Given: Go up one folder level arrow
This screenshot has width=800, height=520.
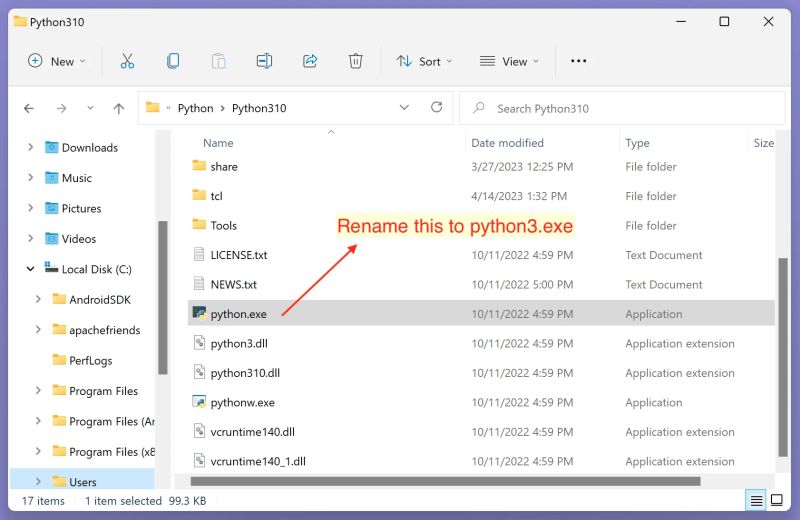Looking at the screenshot, I should point(119,108).
